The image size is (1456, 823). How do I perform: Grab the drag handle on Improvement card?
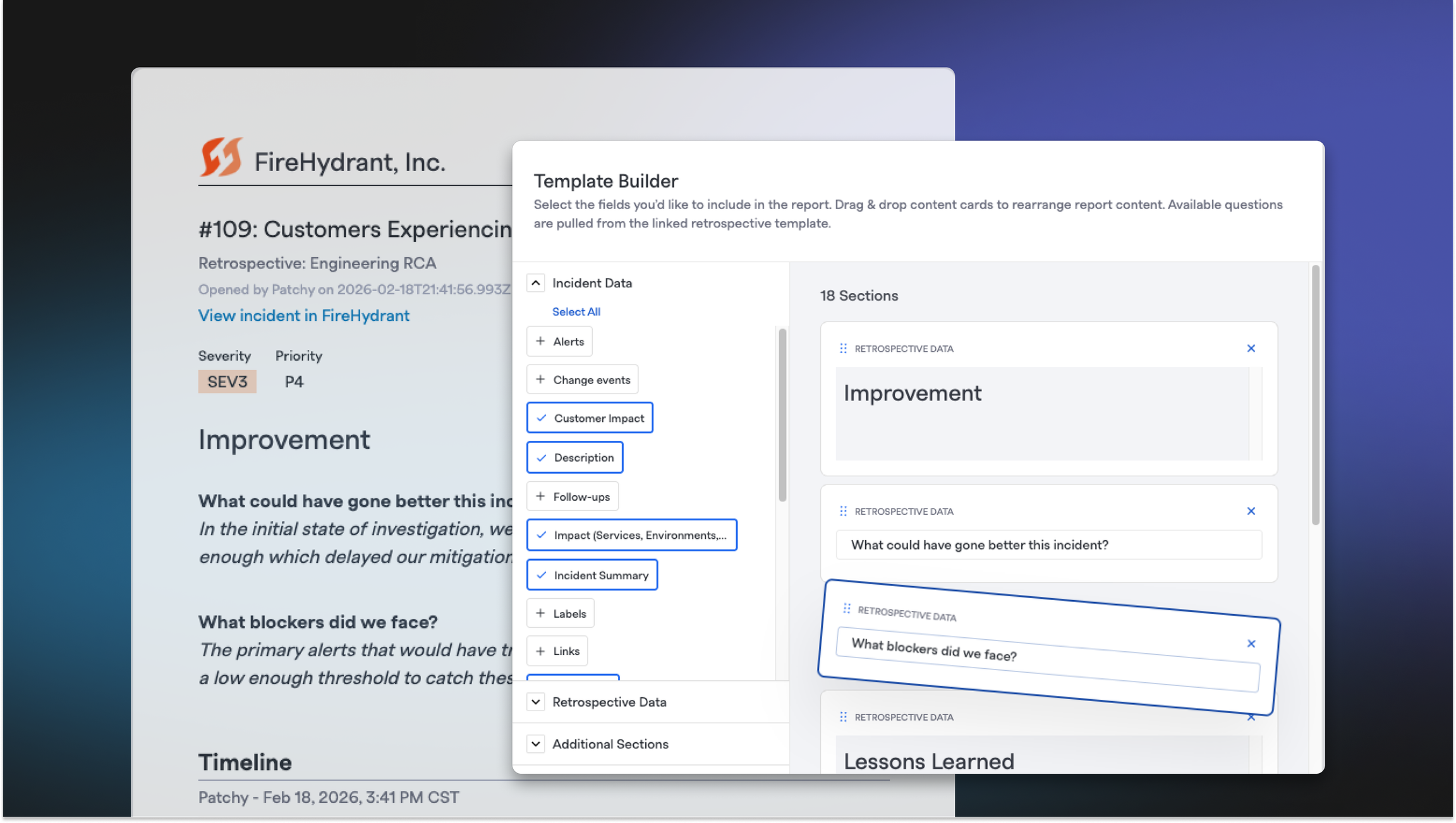[843, 349]
